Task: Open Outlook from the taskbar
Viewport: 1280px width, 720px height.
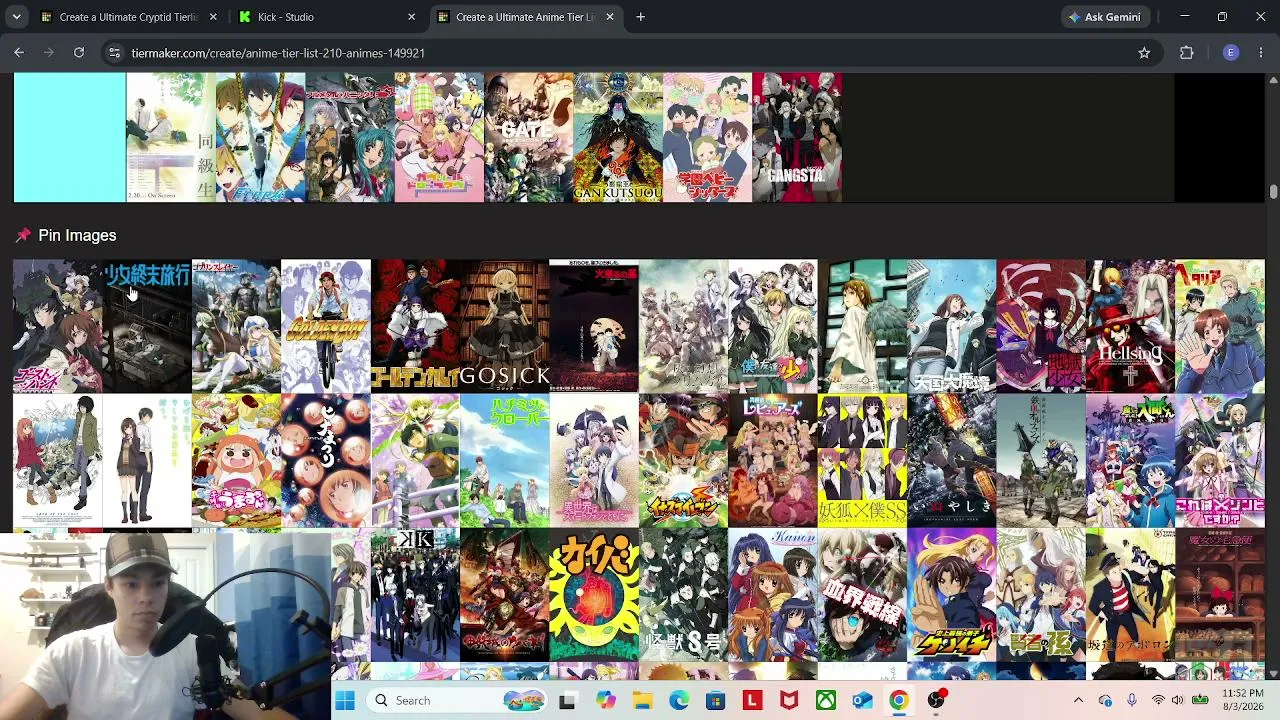Action: click(x=863, y=701)
